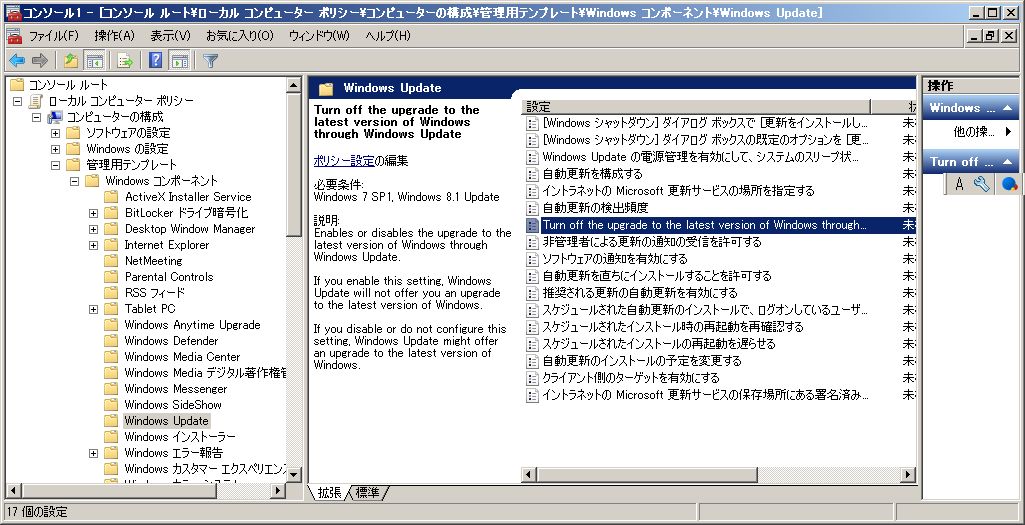This screenshot has width=1025, height=525.
Task: Restore the inner MMC child window button
Action: coord(990,37)
